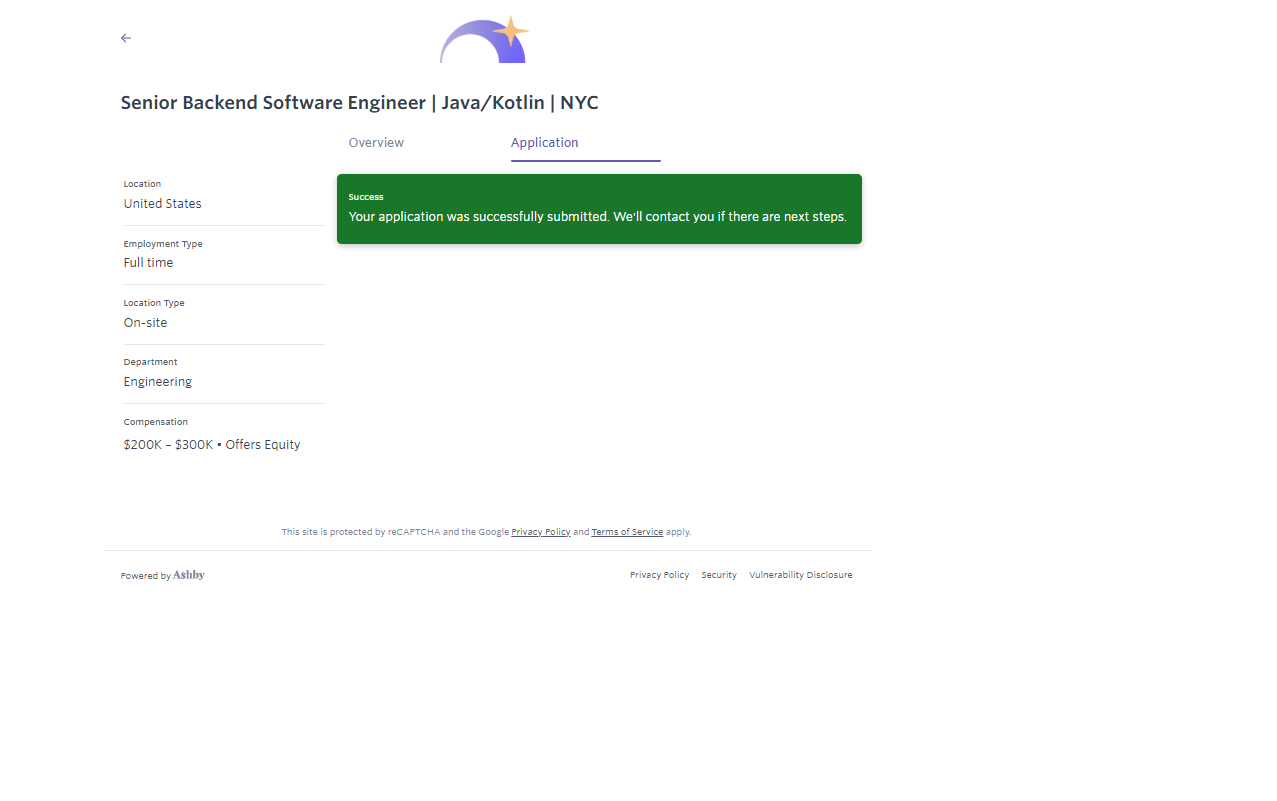Click the United States location value
This screenshot has height=801, width=1277.
click(163, 204)
